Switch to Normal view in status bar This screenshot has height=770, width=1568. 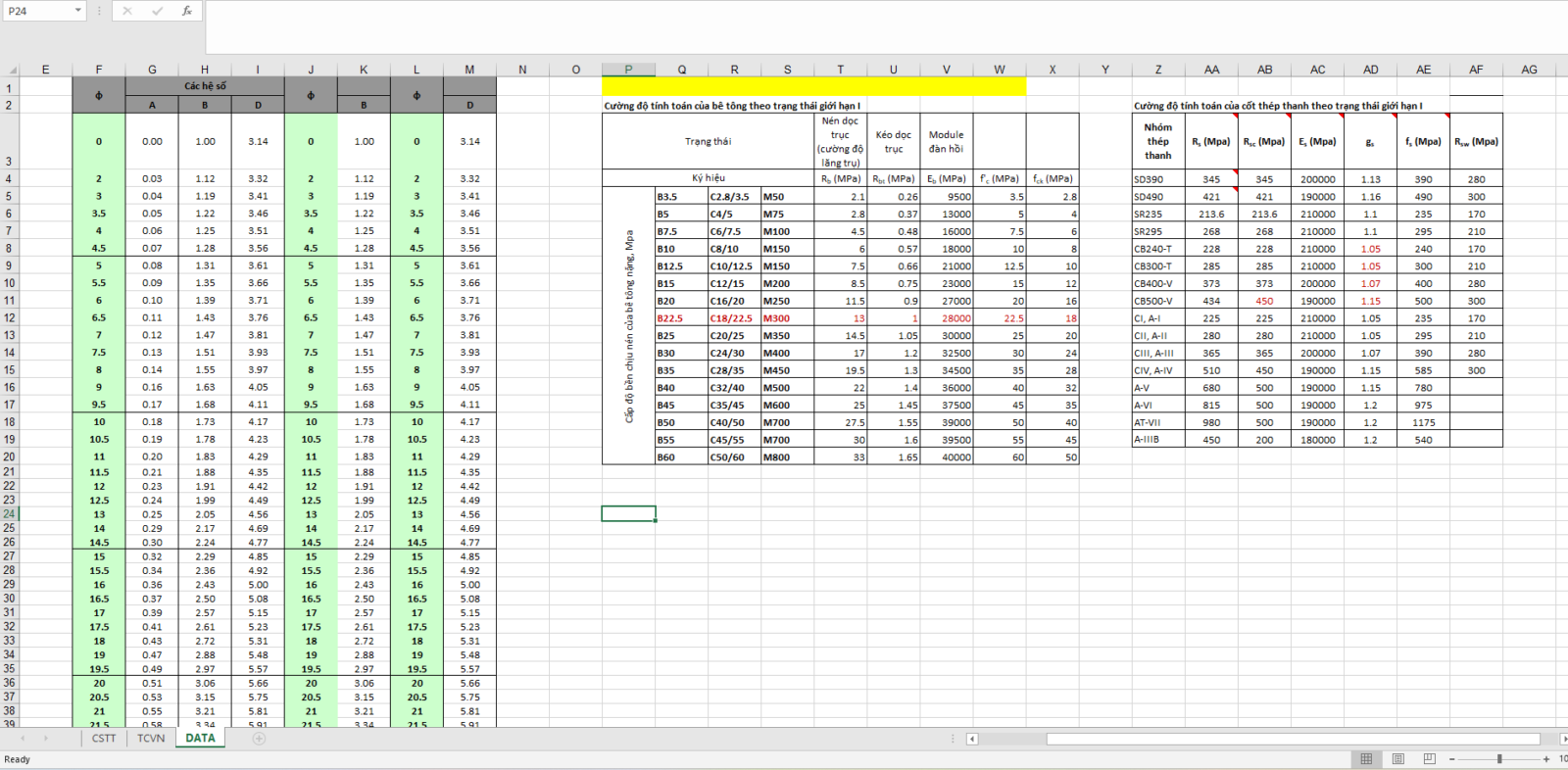[x=1366, y=759]
